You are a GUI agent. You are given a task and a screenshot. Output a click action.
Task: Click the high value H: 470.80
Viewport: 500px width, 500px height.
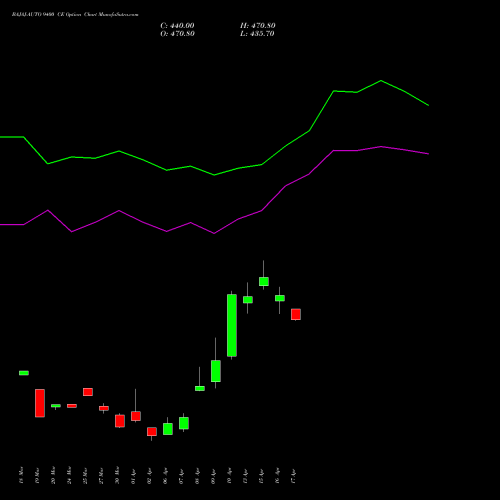(257, 26)
